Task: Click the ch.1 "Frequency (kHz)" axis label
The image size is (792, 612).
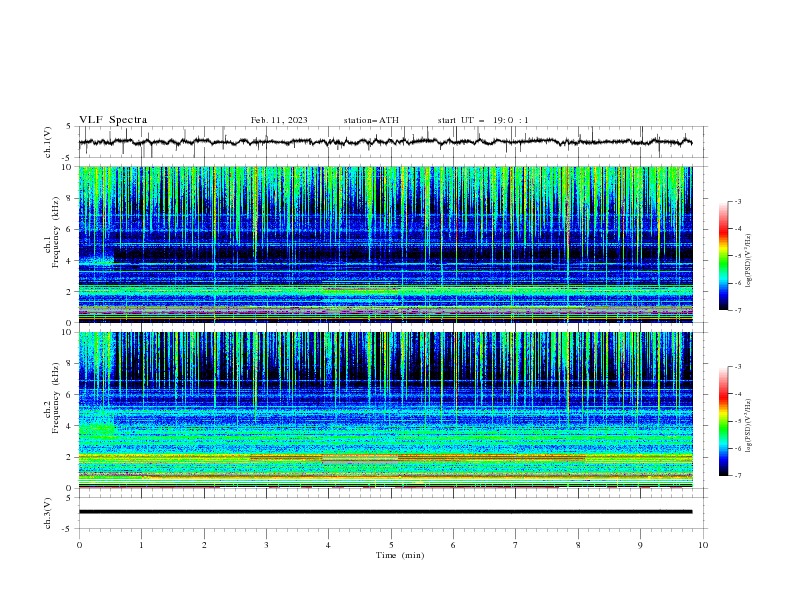Action: pos(55,233)
